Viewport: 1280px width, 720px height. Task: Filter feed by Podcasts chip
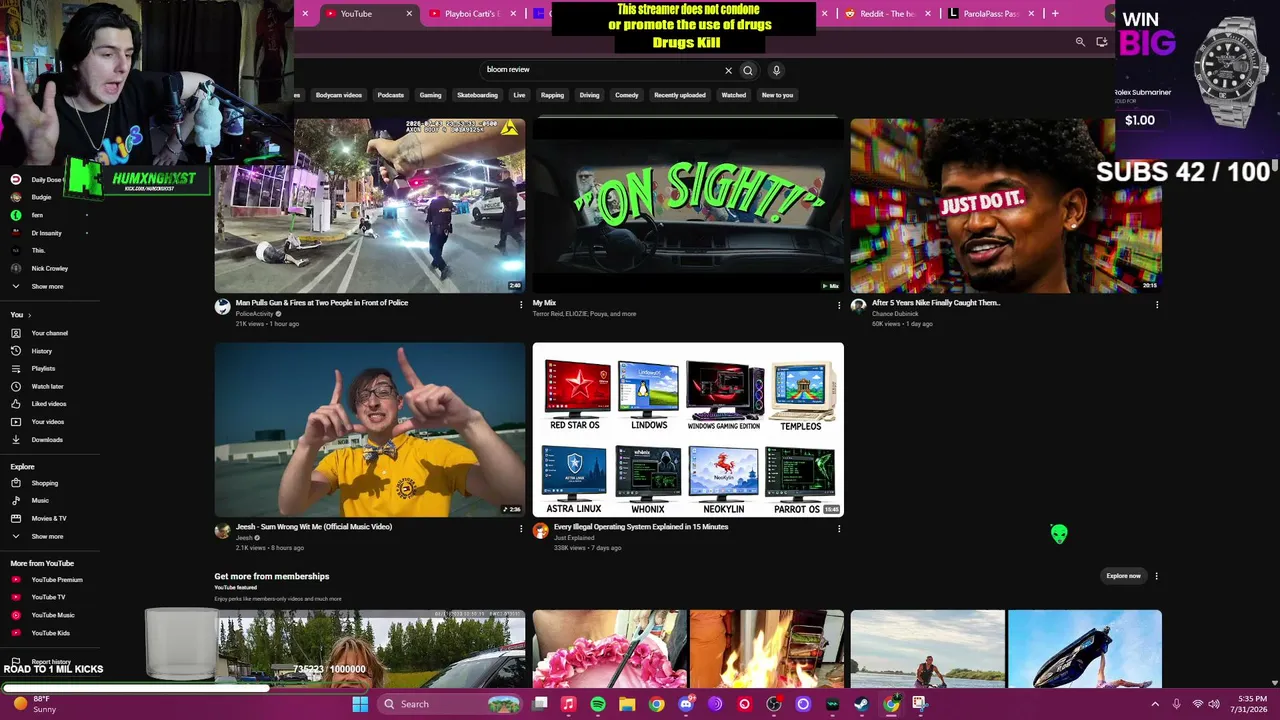pyautogui.click(x=391, y=95)
